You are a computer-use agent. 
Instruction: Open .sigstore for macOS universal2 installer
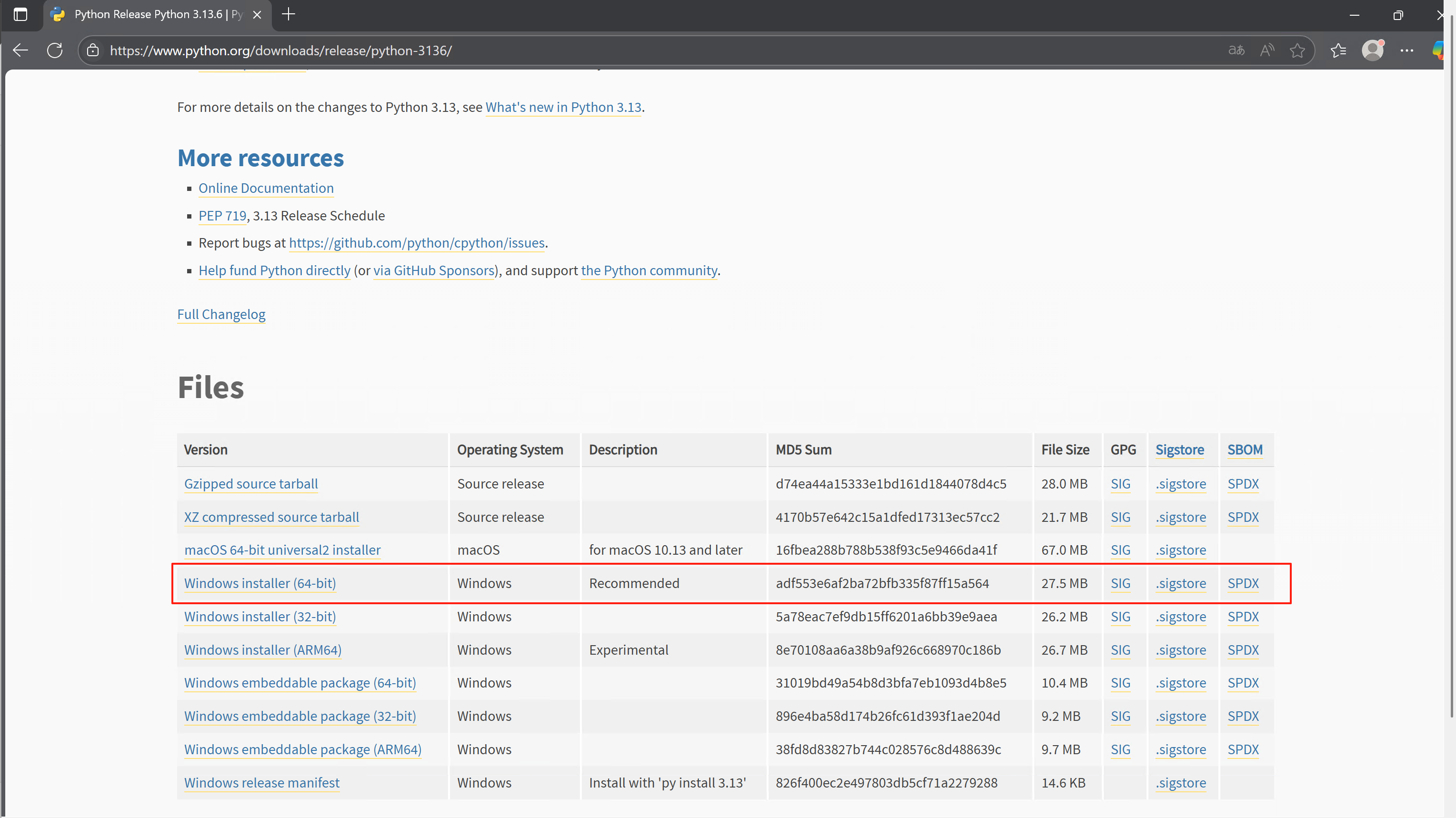click(x=1181, y=550)
